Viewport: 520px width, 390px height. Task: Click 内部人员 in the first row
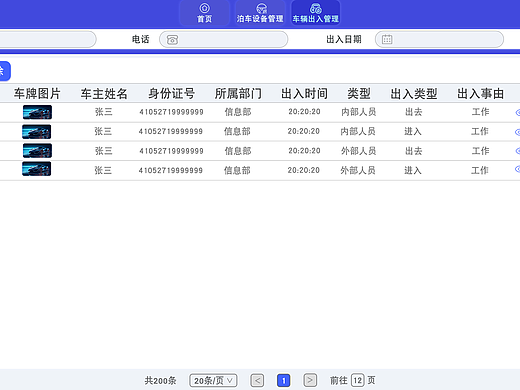click(x=359, y=112)
